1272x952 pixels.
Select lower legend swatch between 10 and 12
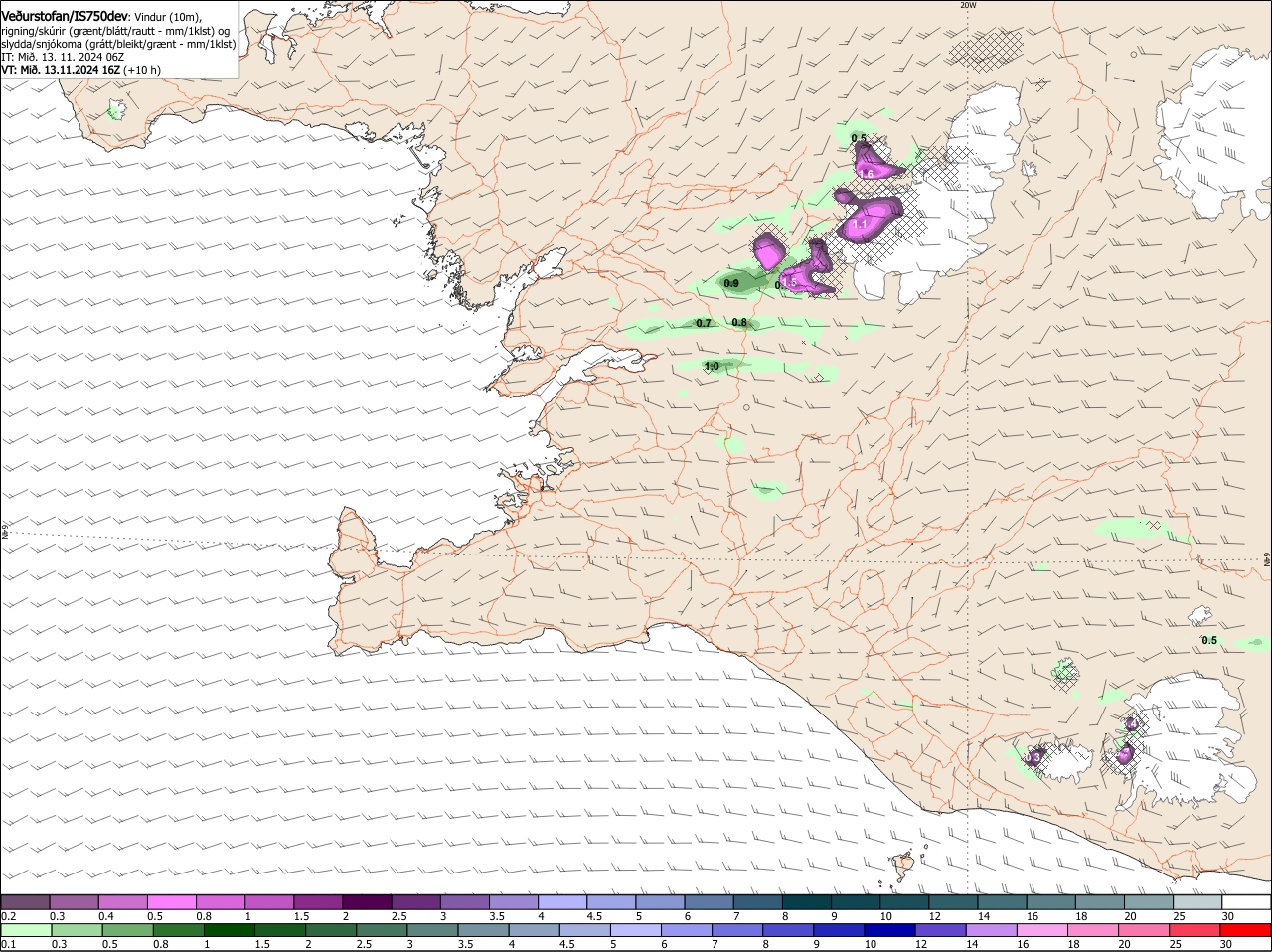[890, 930]
